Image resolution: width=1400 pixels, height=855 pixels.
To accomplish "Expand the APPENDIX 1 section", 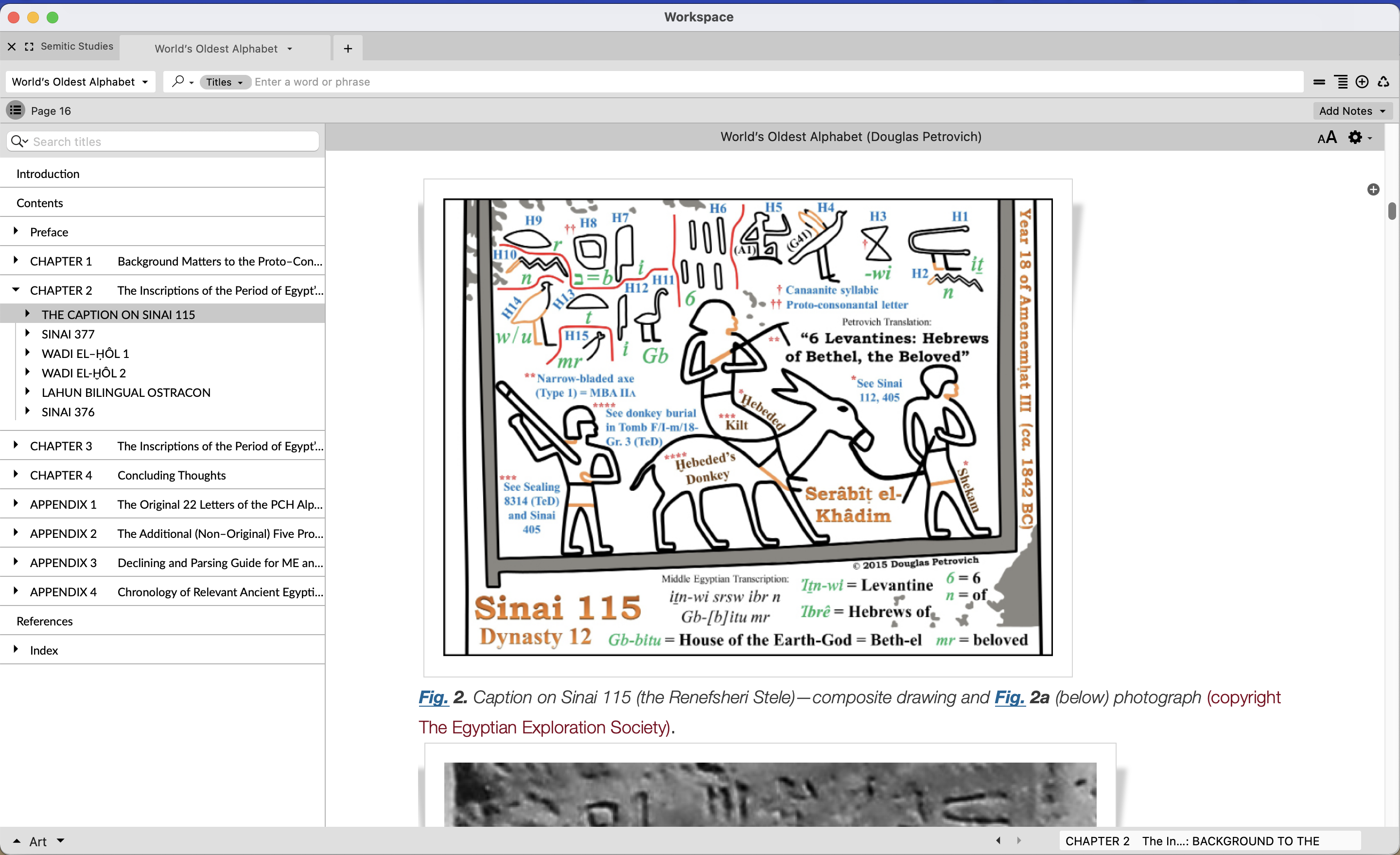I will [16, 504].
